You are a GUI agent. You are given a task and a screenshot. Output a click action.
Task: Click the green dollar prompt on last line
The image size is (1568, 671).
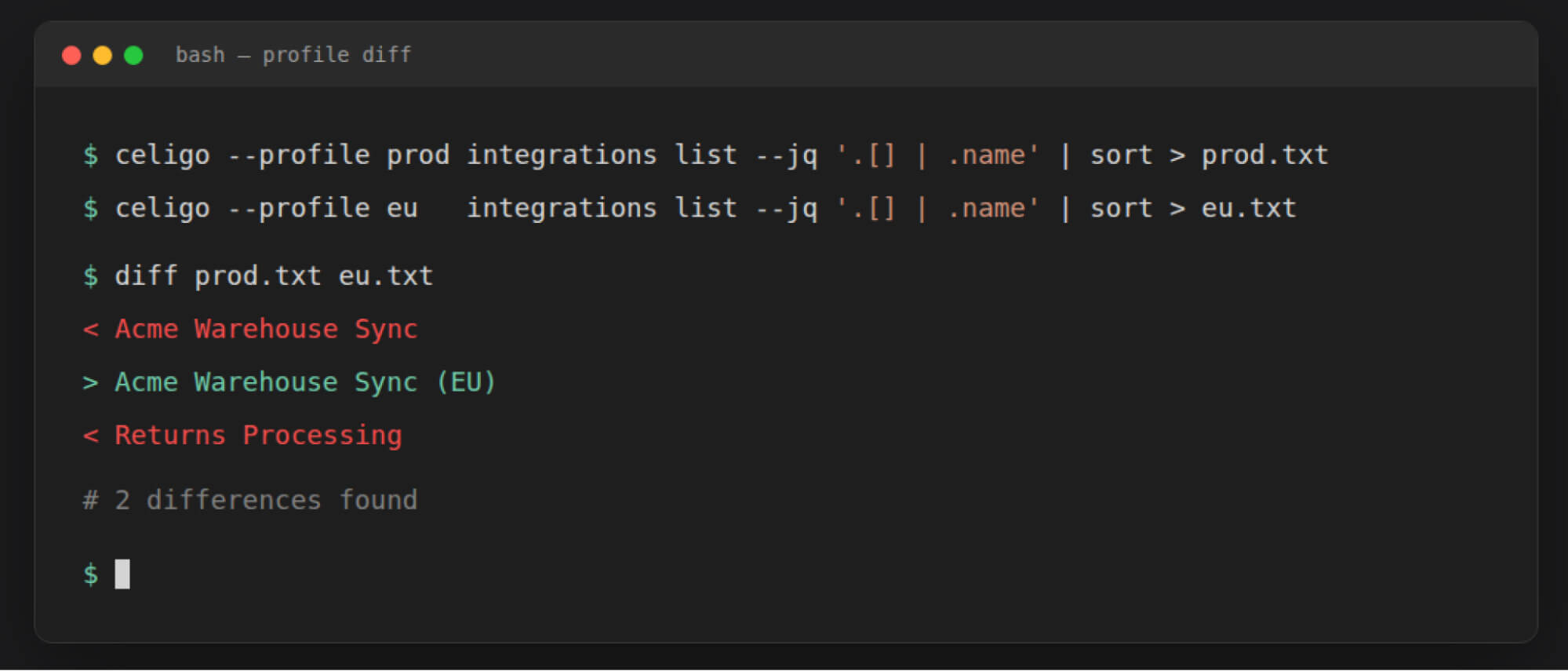pos(91,574)
